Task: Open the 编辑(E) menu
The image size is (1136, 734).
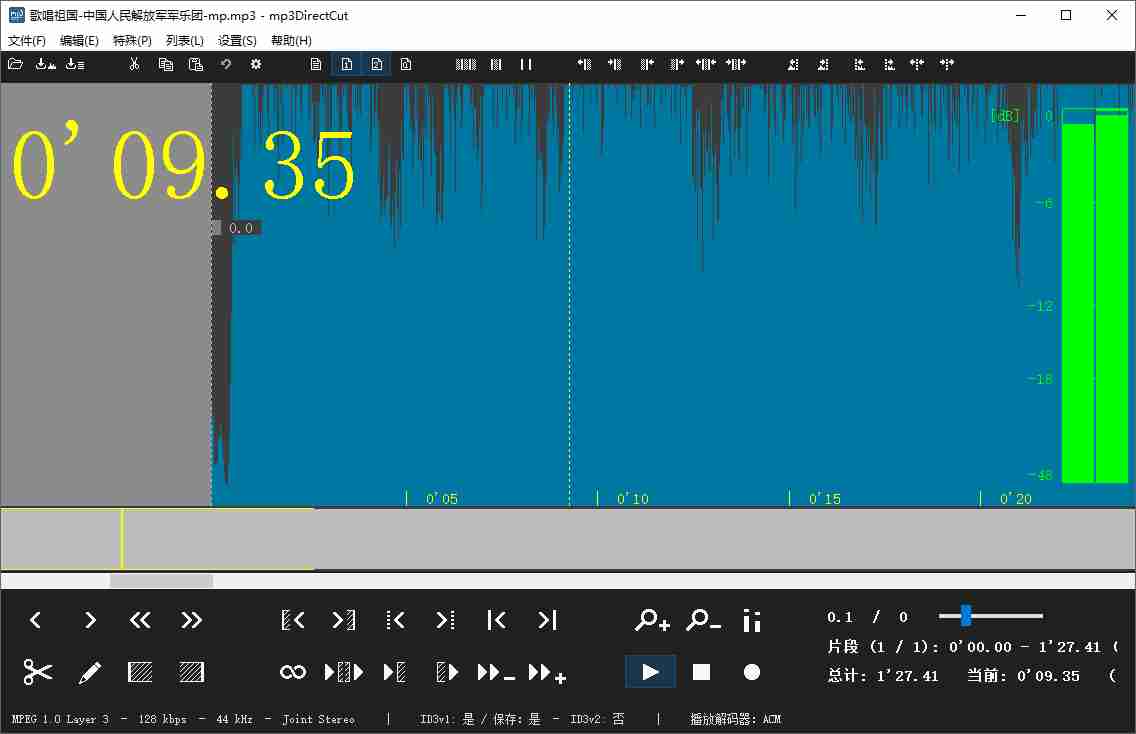Action: [x=78, y=40]
